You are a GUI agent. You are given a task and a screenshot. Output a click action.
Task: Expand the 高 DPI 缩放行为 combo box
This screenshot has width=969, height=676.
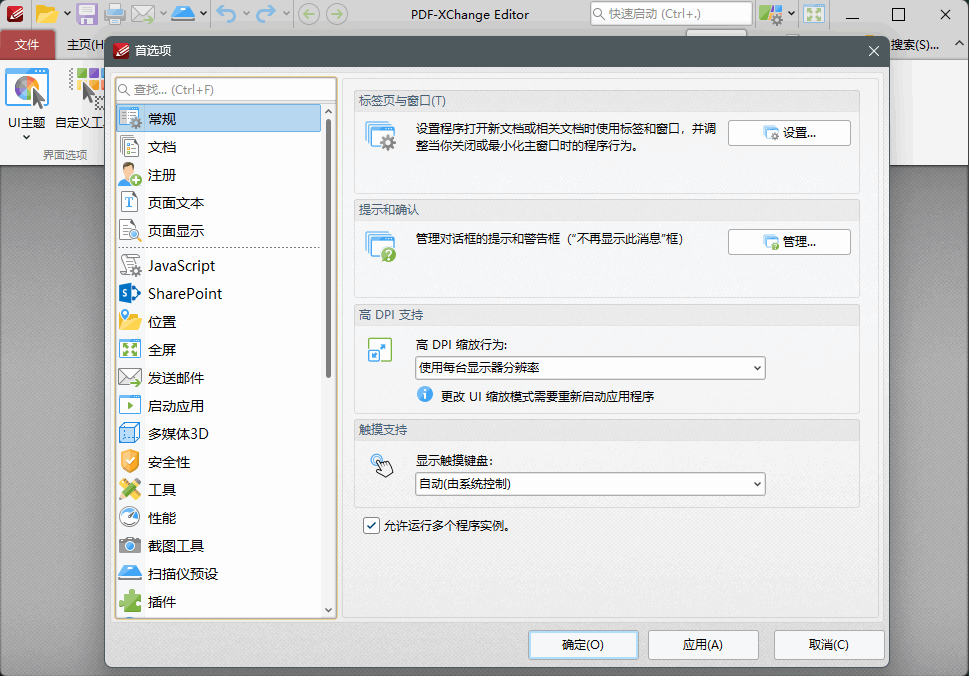tap(590, 368)
